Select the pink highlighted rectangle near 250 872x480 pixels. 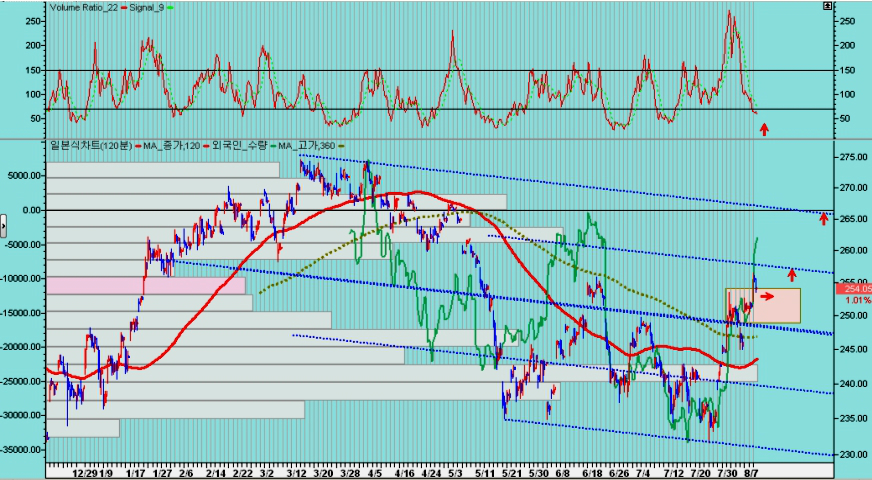(763, 305)
